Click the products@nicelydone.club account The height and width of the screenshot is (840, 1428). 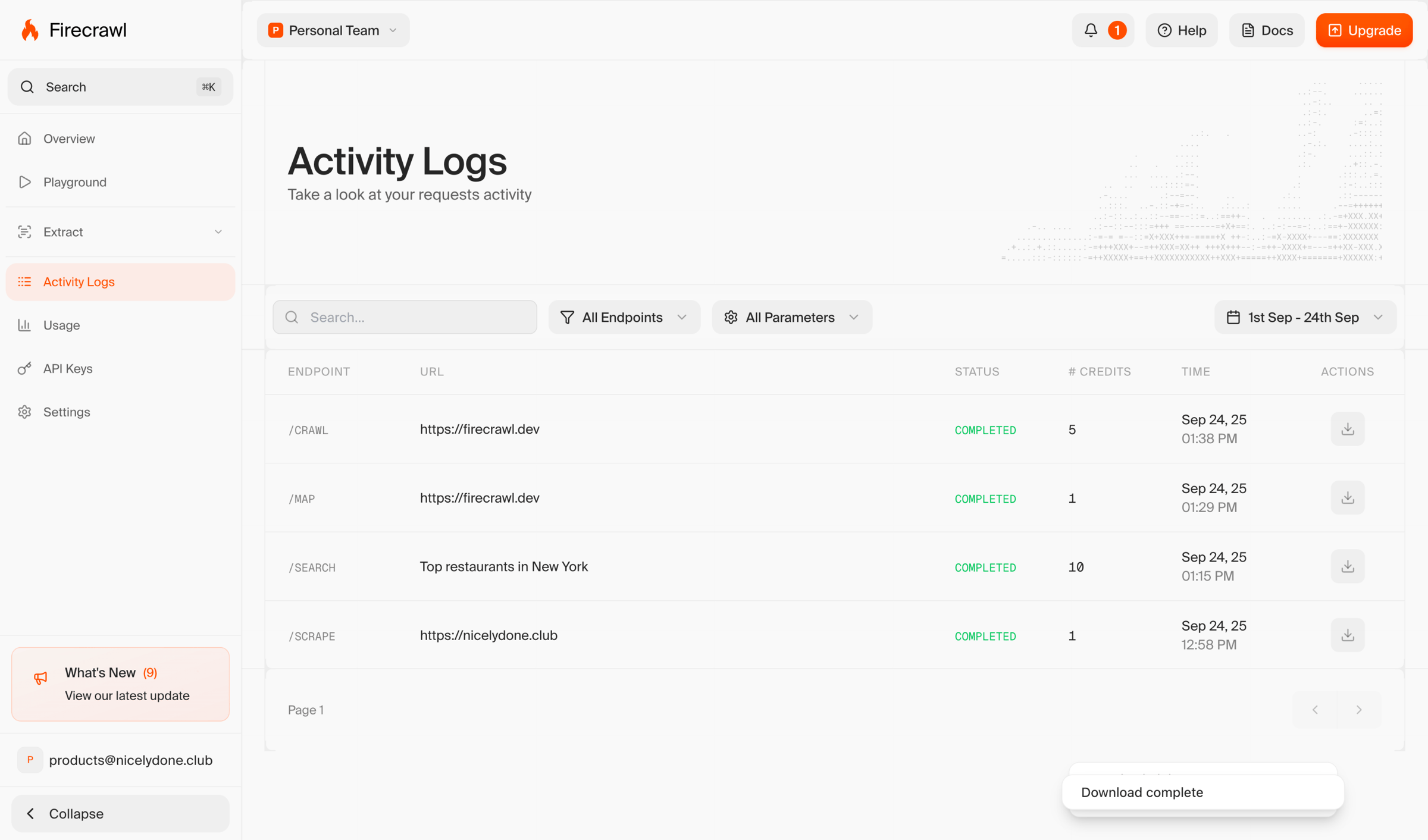[x=120, y=760]
